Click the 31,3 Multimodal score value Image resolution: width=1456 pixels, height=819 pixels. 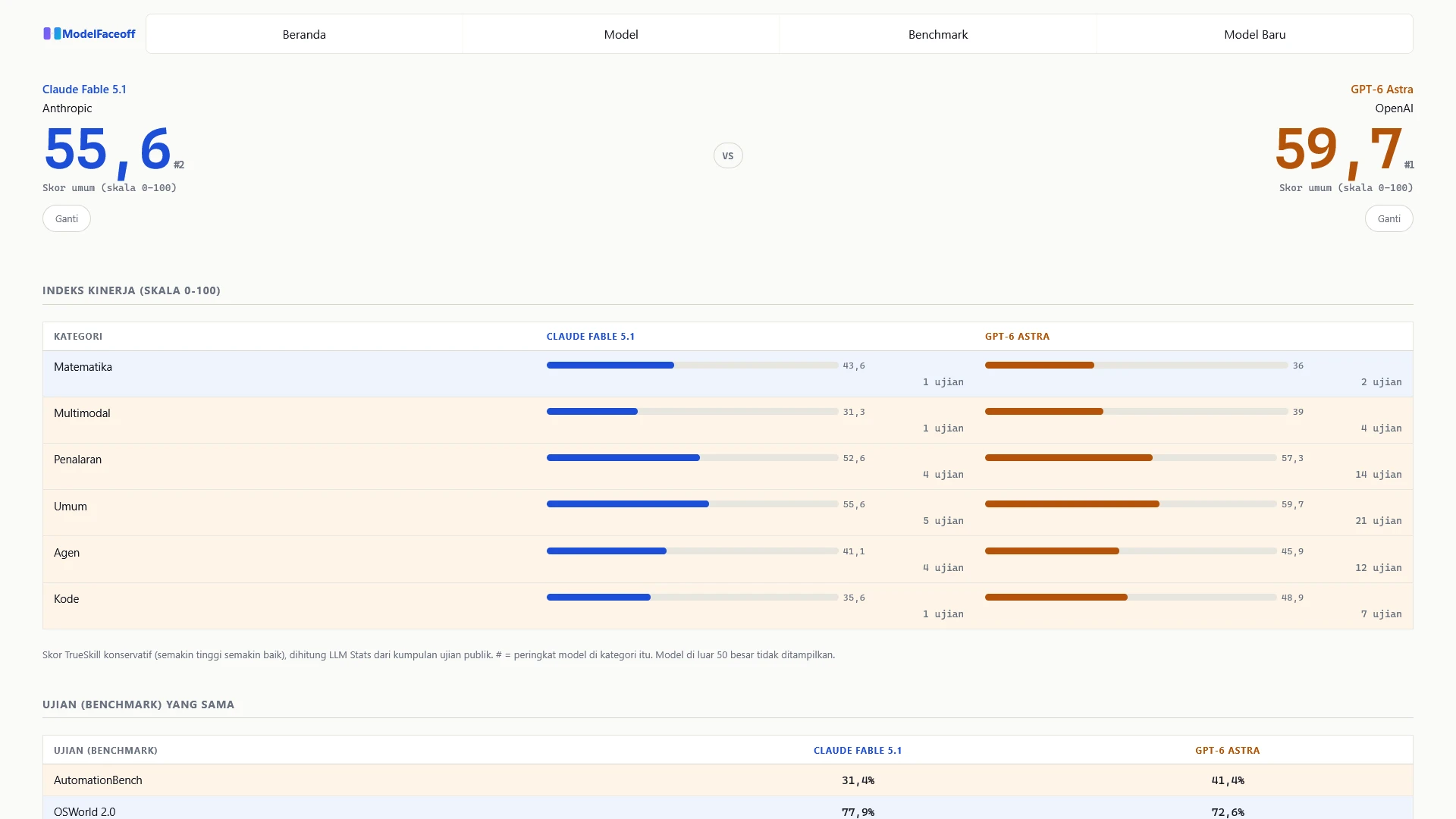tap(854, 412)
